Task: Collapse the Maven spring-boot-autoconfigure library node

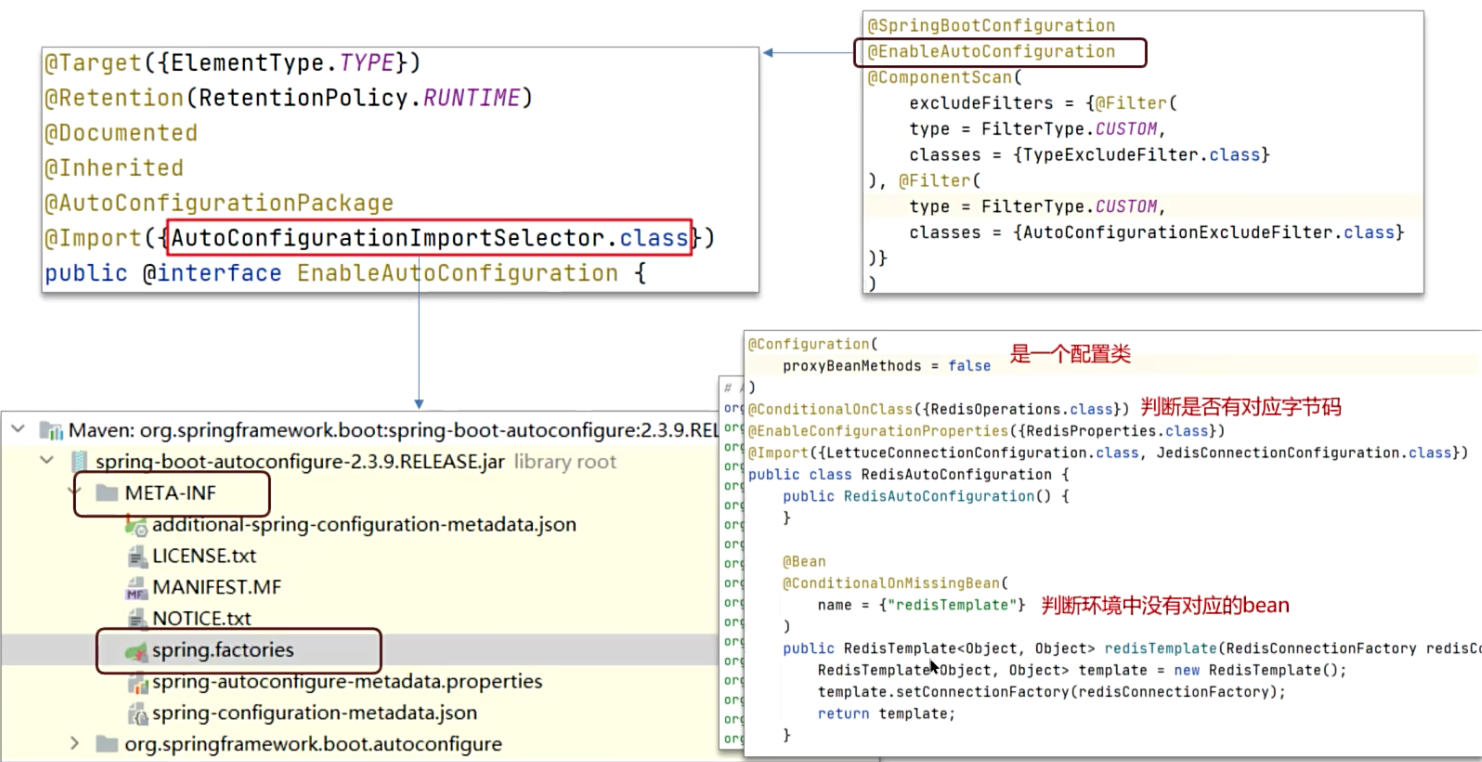Action: (x=18, y=430)
